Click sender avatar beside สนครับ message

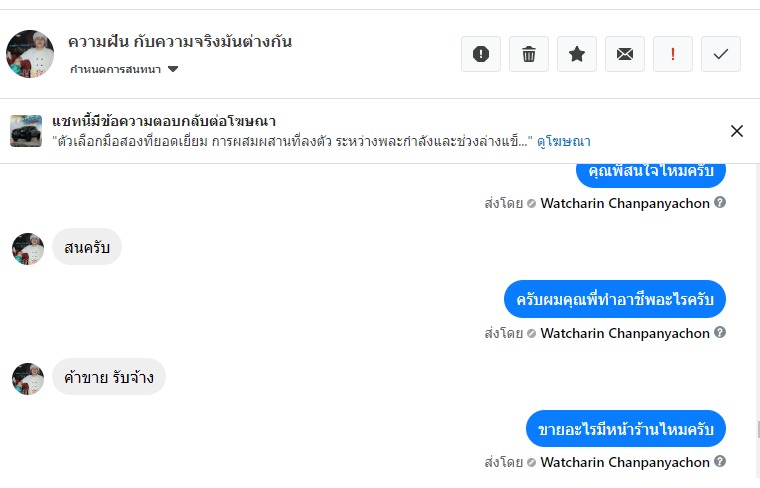(28, 248)
